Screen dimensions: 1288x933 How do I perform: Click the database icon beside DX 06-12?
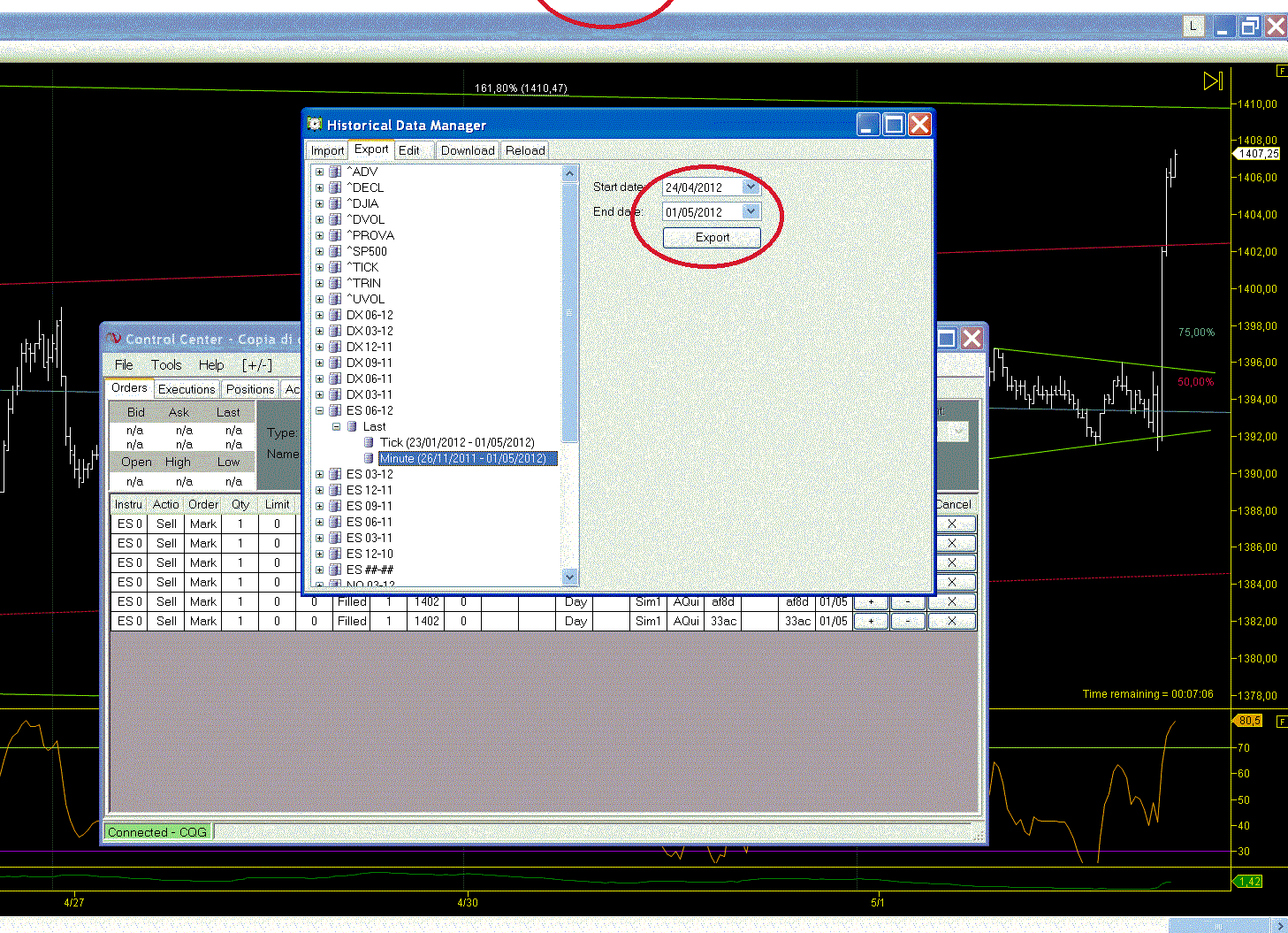point(335,315)
